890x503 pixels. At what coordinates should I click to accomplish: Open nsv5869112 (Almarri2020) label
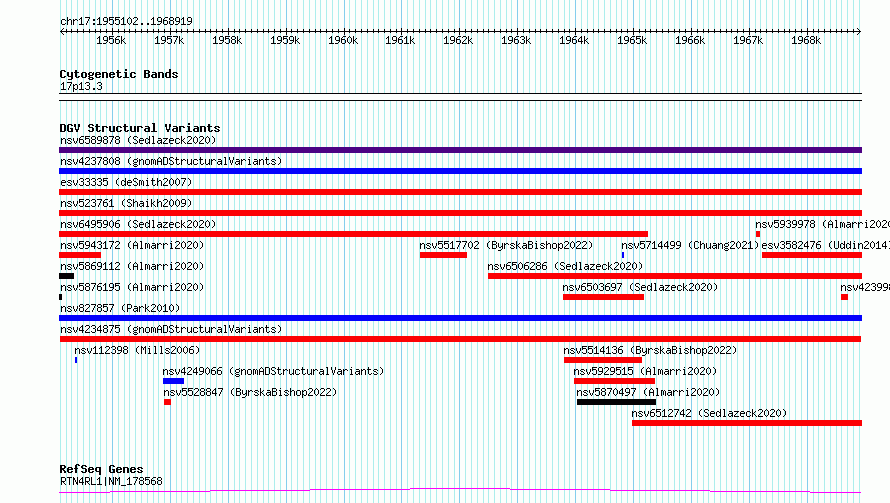click(132, 266)
